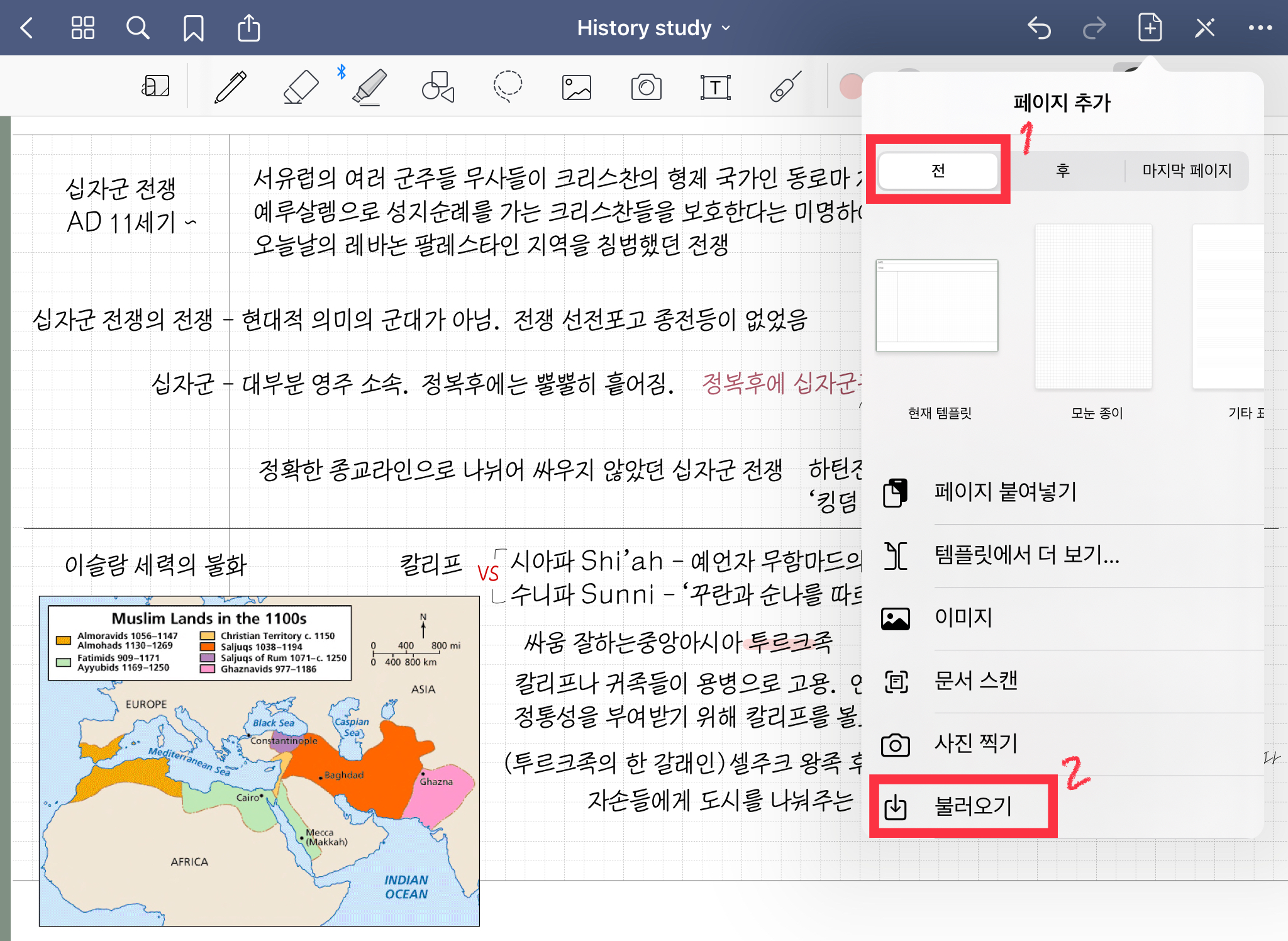The width and height of the screenshot is (1288, 941).
Task: Select the 마지막 페이지 position option
Action: point(1187,170)
